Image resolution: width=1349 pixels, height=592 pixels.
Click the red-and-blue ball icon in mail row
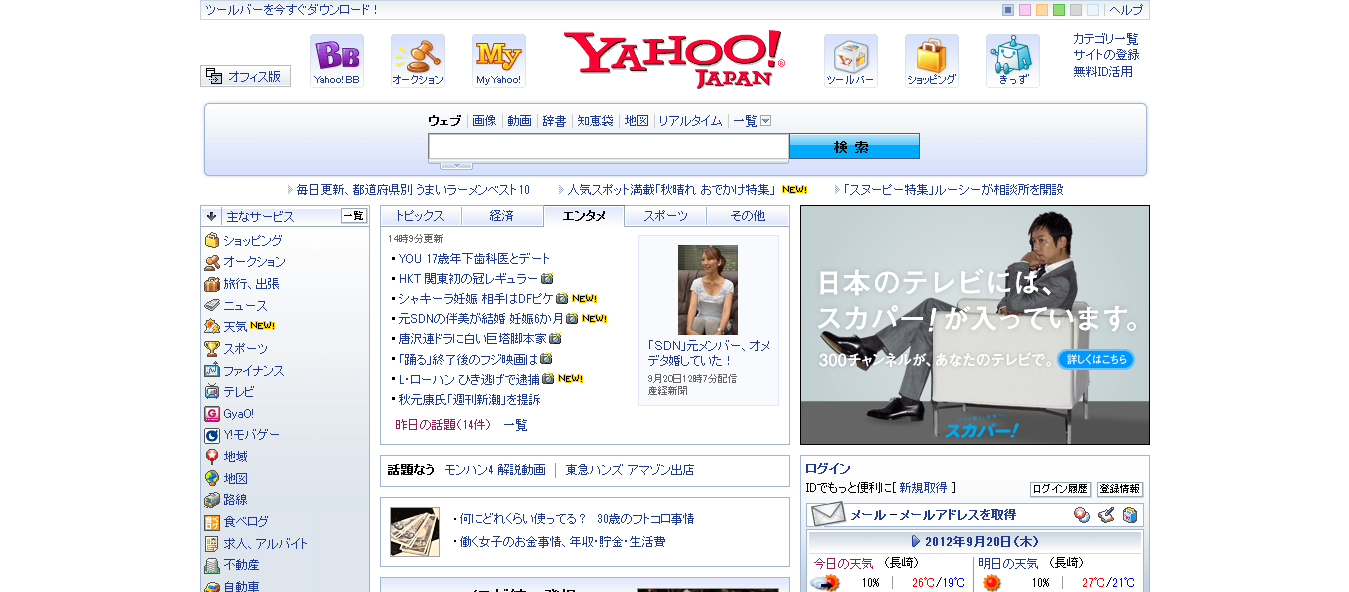click(x=1081, y=515)
